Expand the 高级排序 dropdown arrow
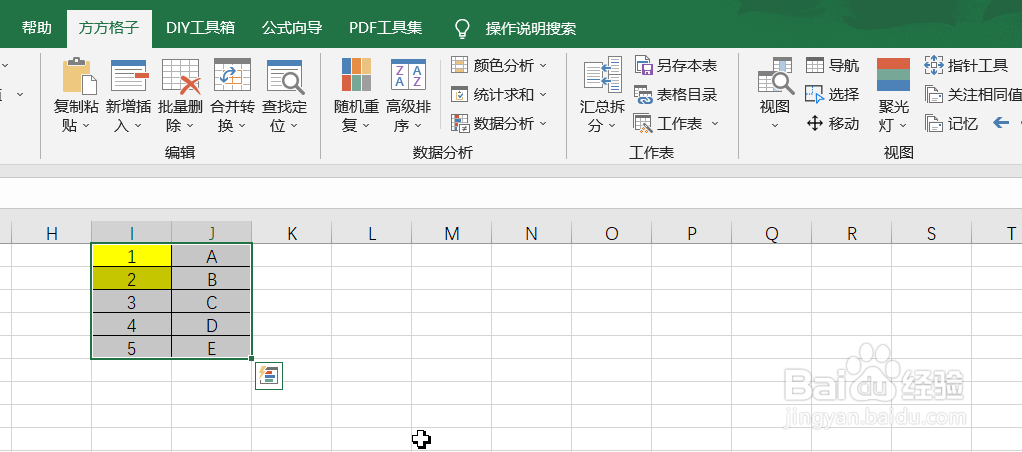 pyautogui.click(x=418, y=127)
